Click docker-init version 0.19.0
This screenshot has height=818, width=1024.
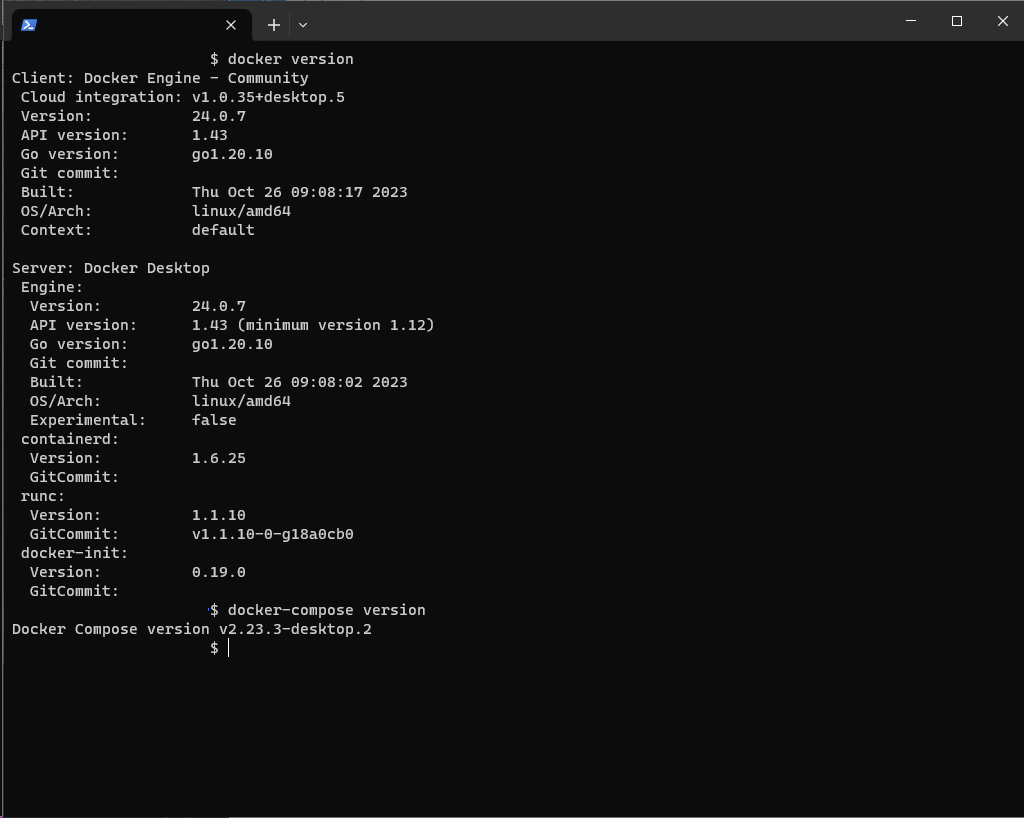click(x=219, y=572)
